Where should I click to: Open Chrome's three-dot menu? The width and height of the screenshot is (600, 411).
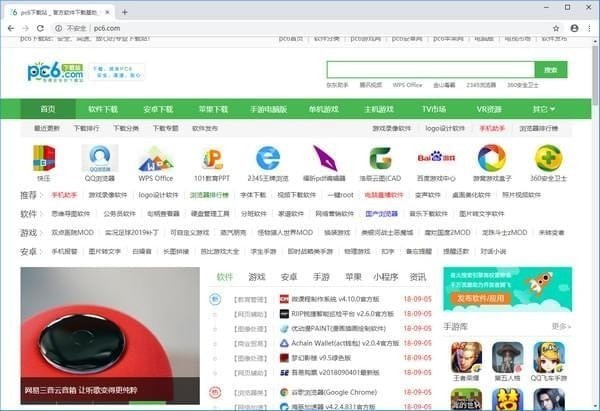[x=589, y=28]
